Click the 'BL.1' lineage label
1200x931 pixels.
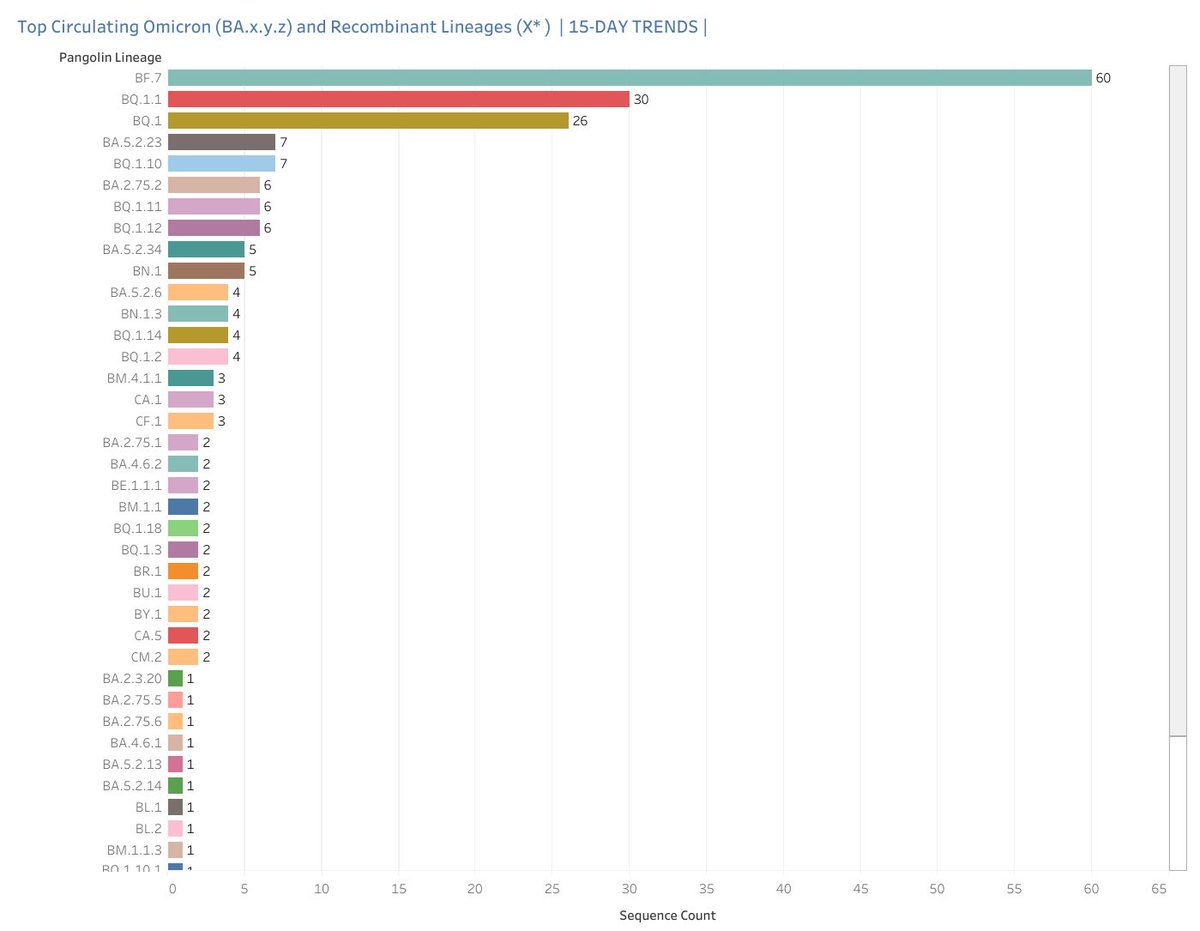point(148,807)
